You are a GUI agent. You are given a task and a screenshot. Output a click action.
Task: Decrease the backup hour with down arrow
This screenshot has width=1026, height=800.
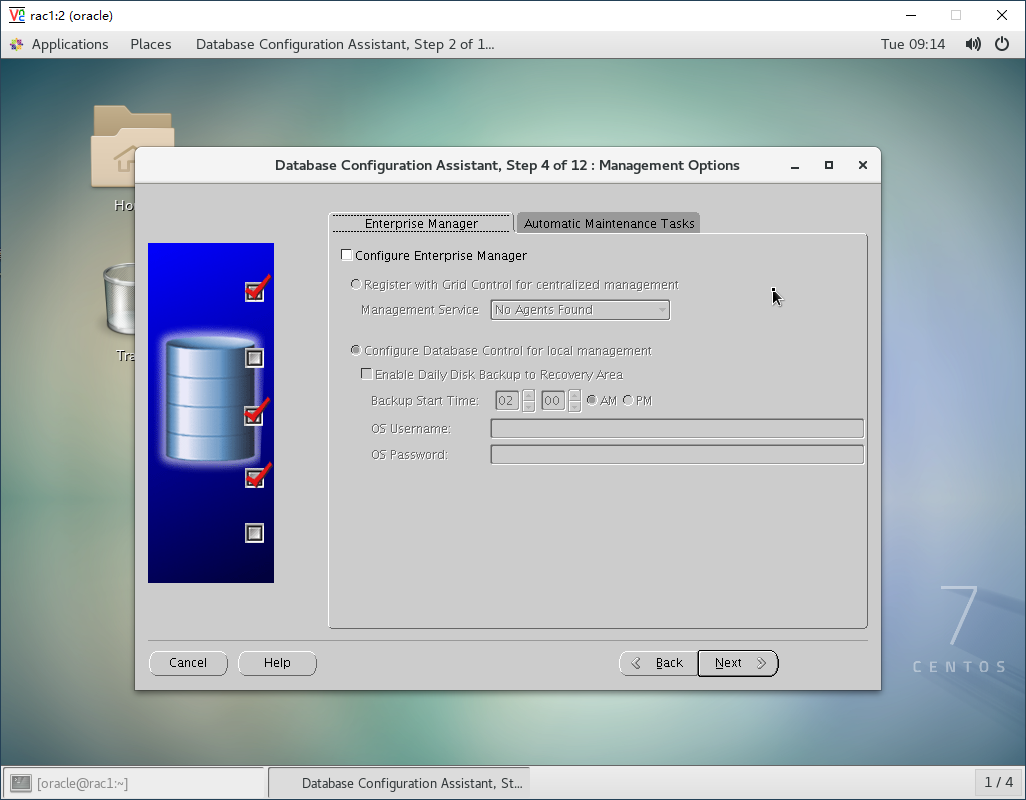529,406
